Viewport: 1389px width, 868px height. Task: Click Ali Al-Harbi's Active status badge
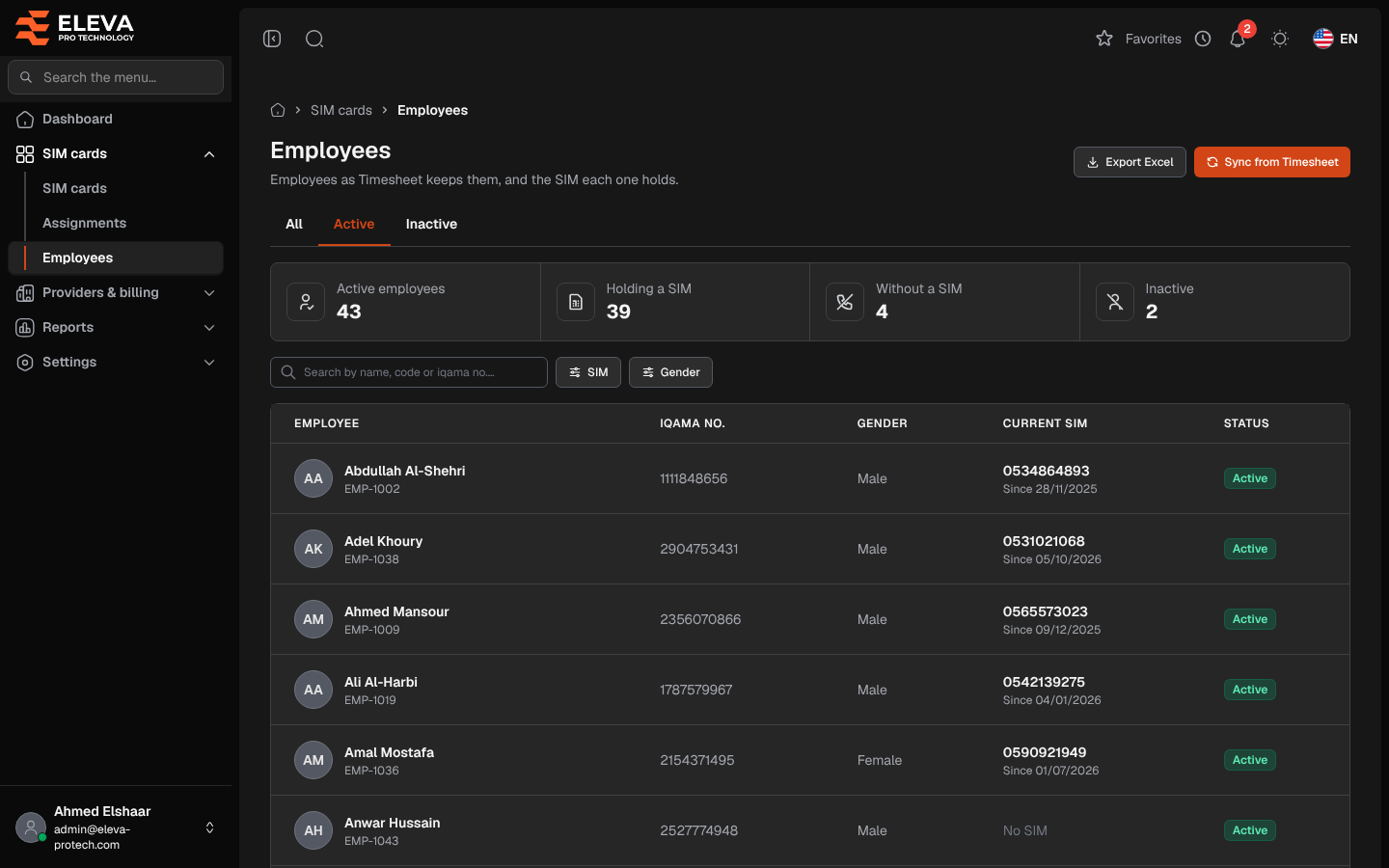[x=1250, y=690]
